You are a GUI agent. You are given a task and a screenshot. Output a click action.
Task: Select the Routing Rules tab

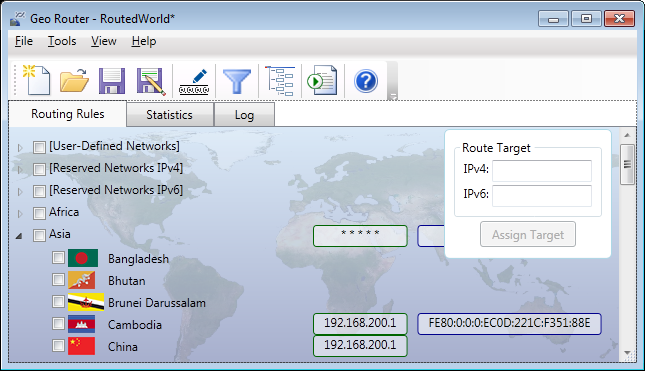[x=68, y=114]
